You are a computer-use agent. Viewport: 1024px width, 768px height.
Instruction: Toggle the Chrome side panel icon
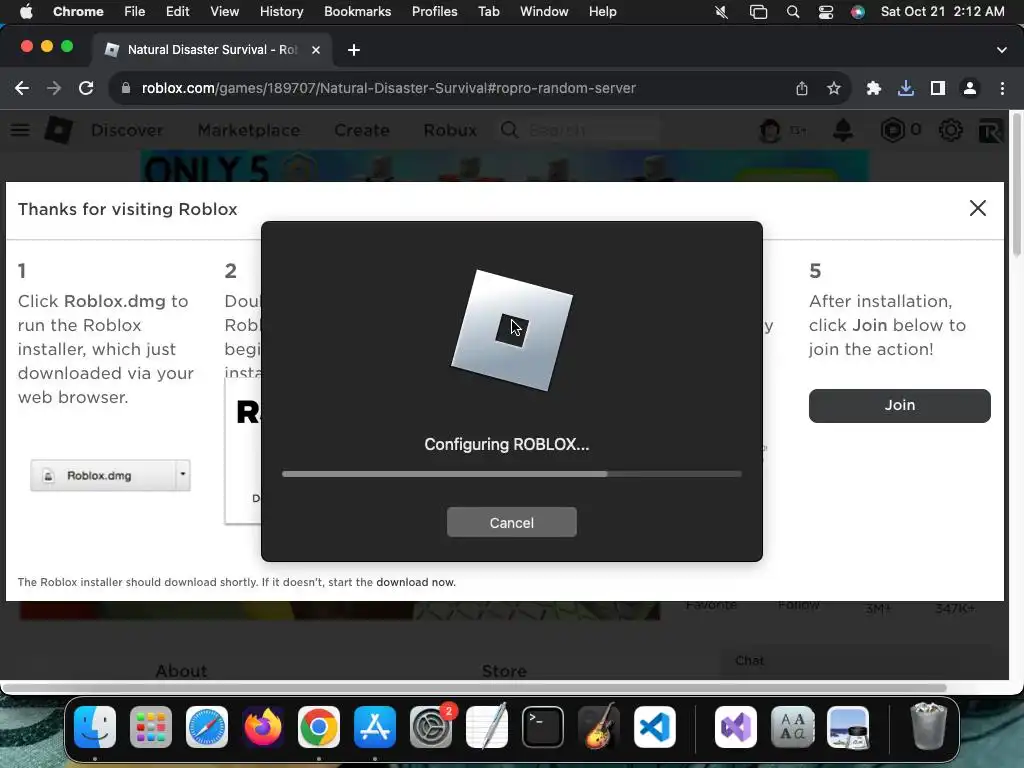(x=938, y=88)
